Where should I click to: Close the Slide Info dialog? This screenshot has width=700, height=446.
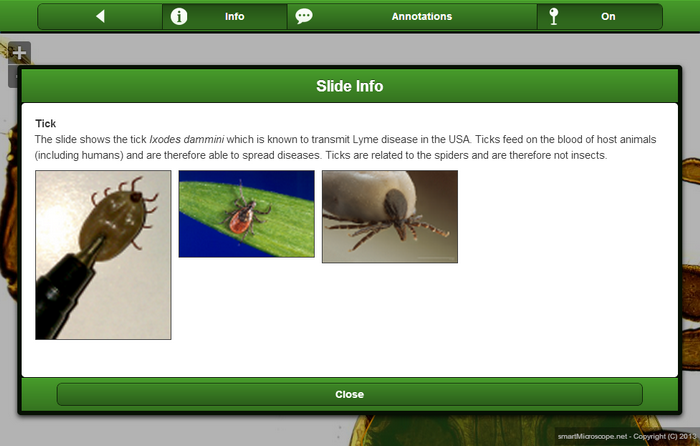[350, 395]
